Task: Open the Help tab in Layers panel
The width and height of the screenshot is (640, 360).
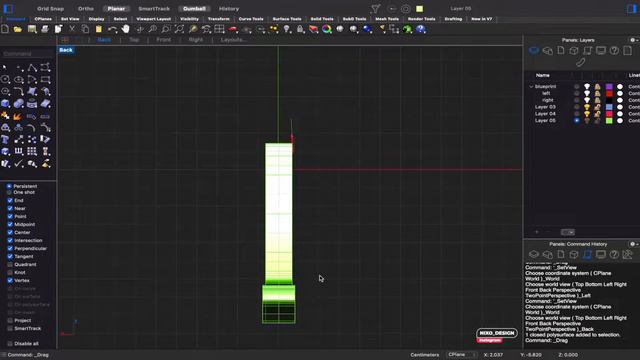Action: click(x=614, y=51)
